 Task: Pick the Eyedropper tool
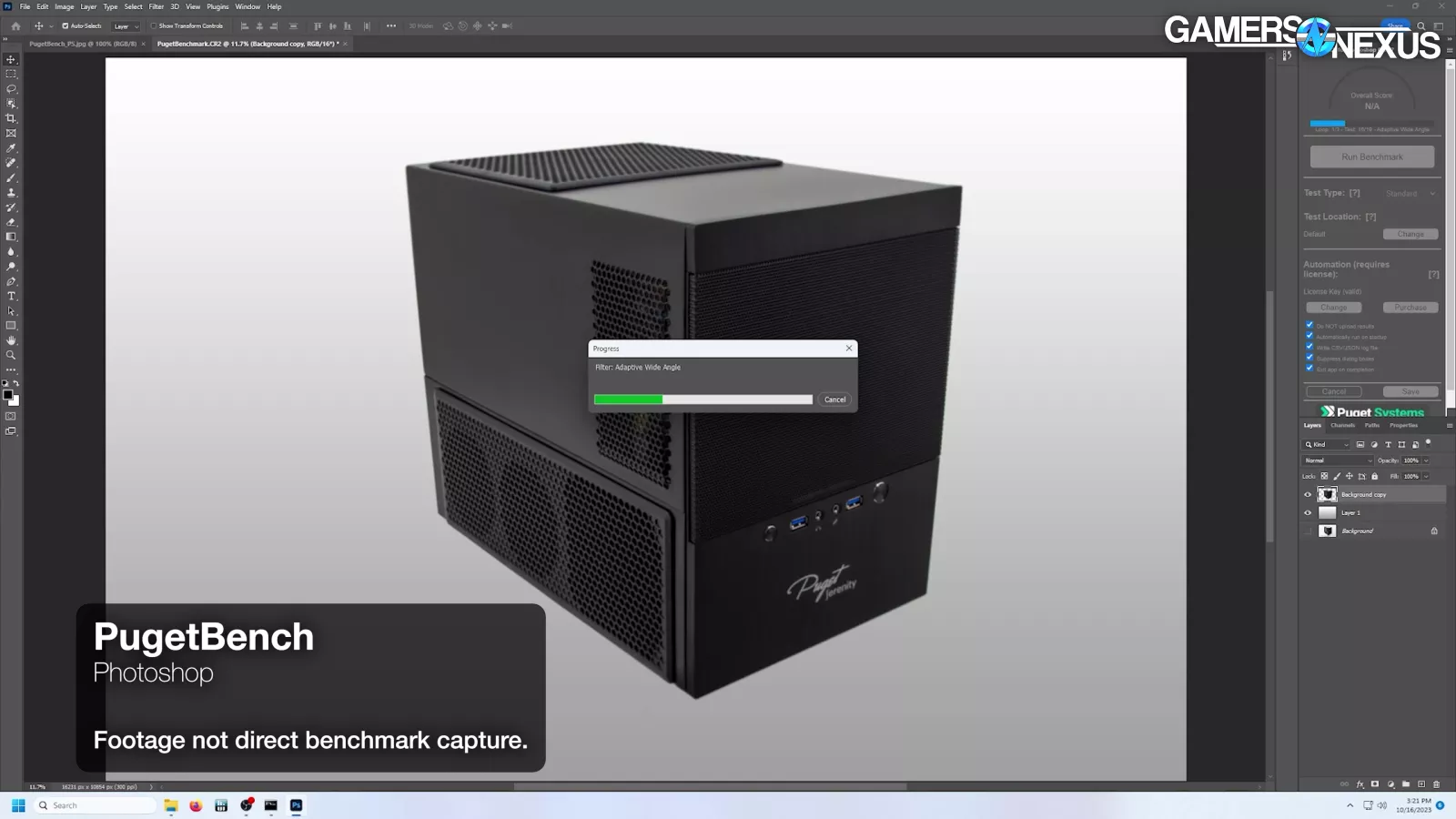pyautogui.click(x=11, y=148)
